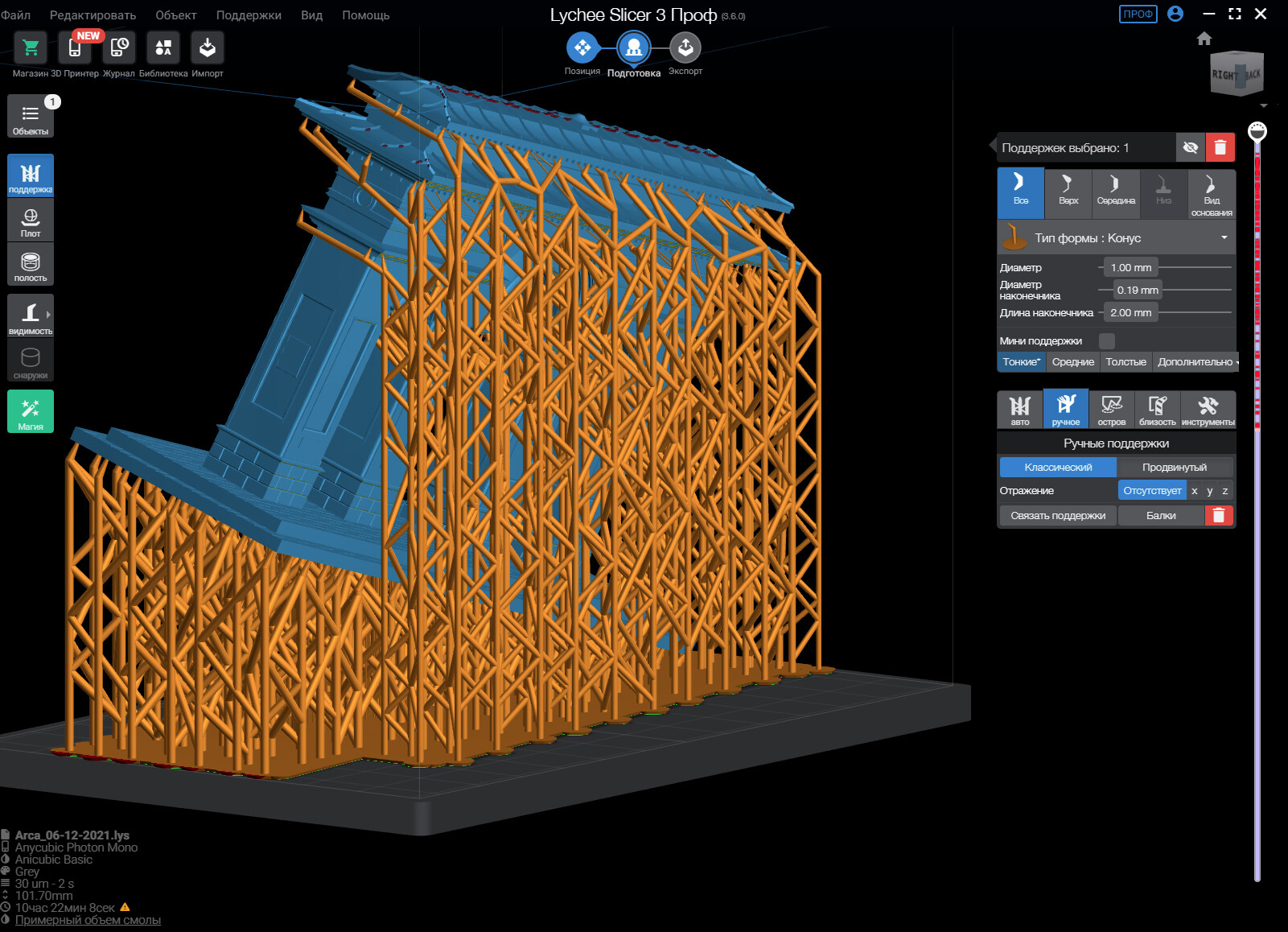This screenshot has height=932, width=1288.
Task: Expand the shape type Конус dropdown
Action: point(1116,238)
